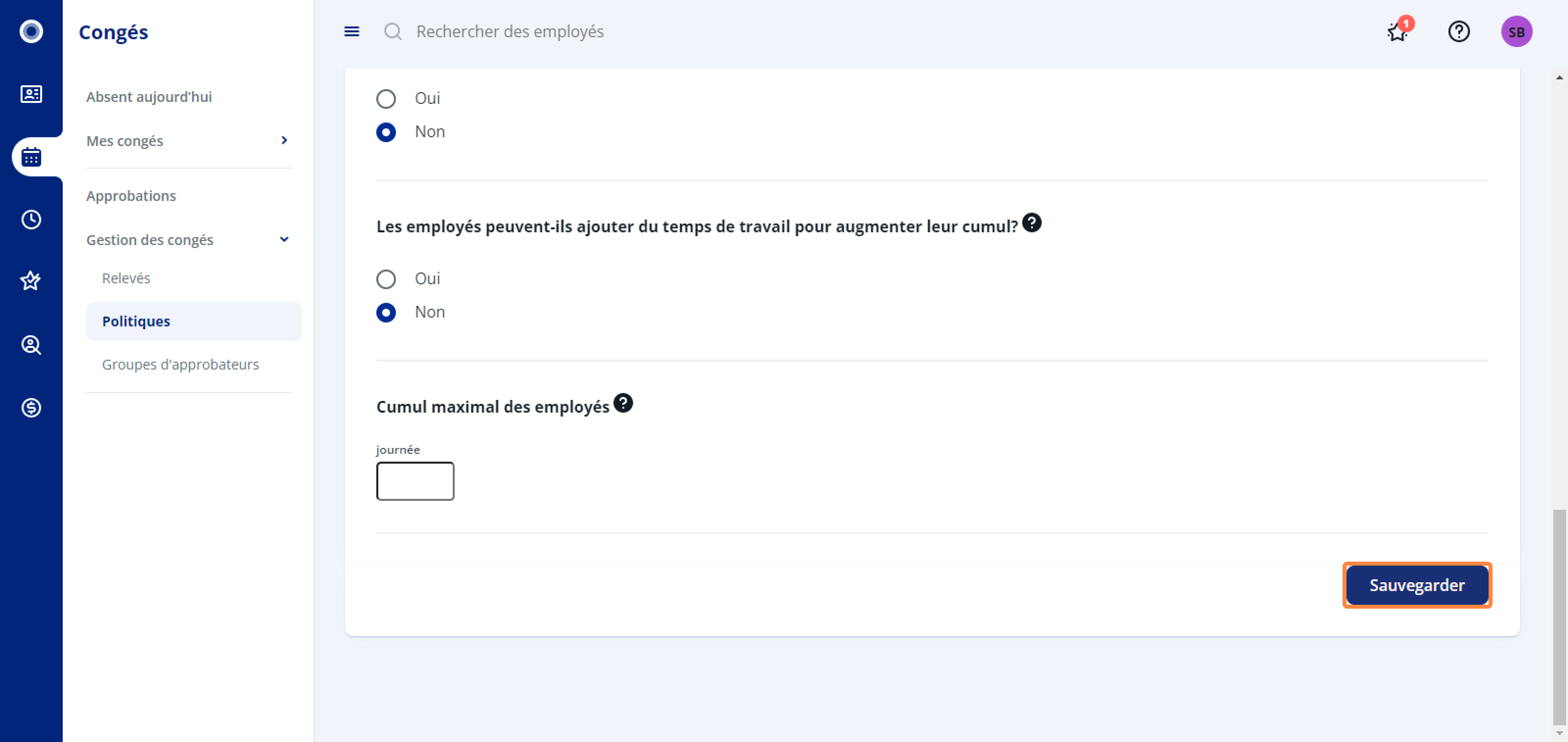Screen dimensions: 1568x742
Task: Expand the Mes congés submenu
Action: 284,141
